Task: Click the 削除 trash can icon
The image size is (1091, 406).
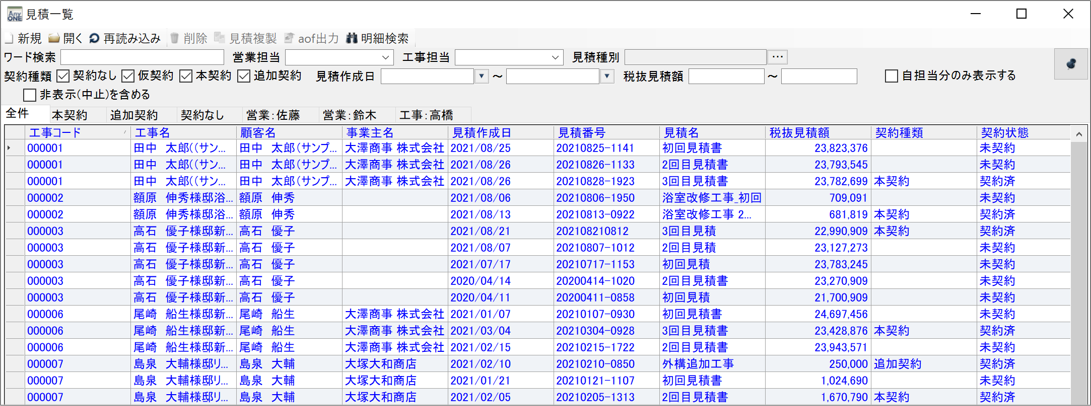Action: [175, 38]
